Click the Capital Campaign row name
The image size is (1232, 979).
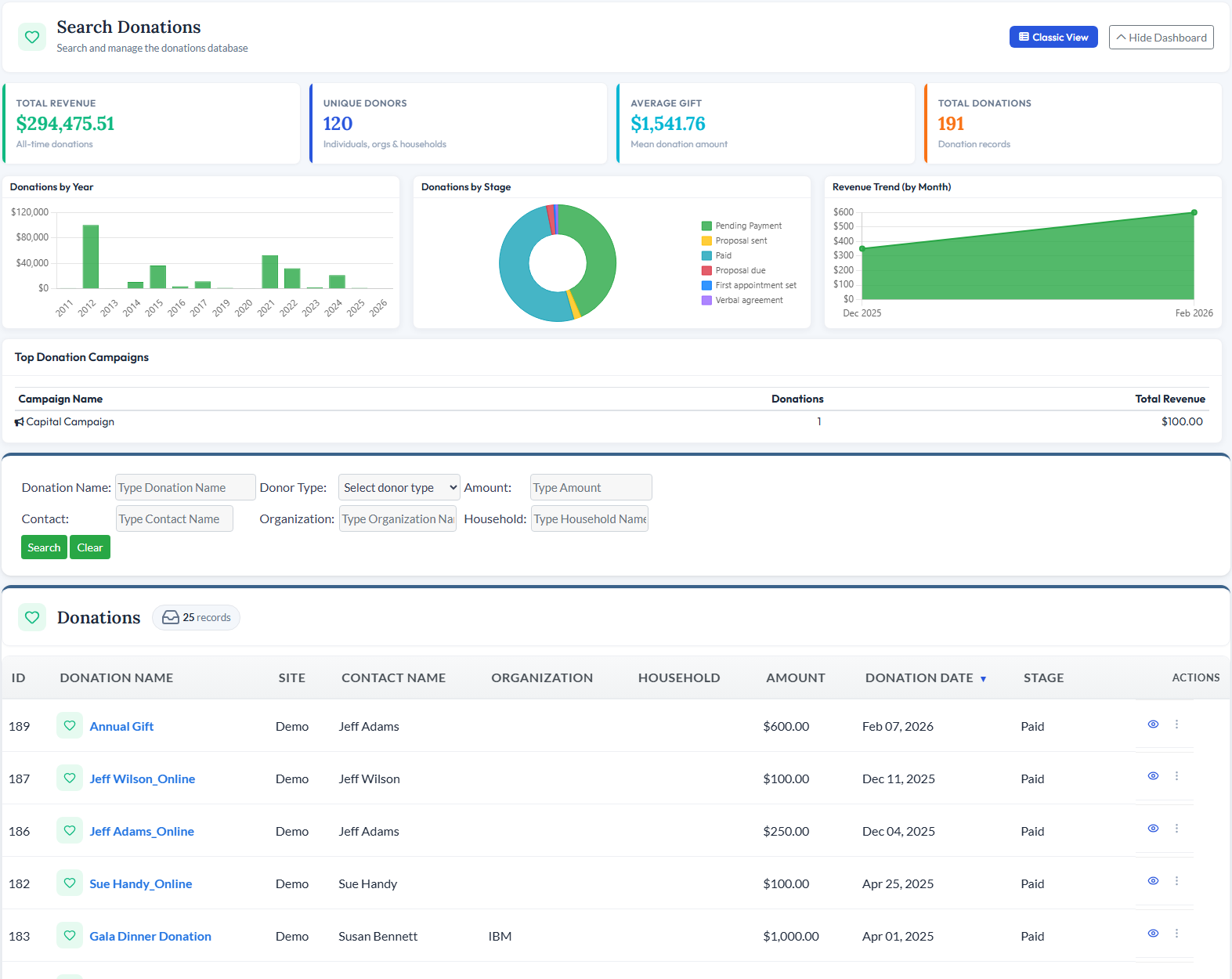[x=70, y=422]
